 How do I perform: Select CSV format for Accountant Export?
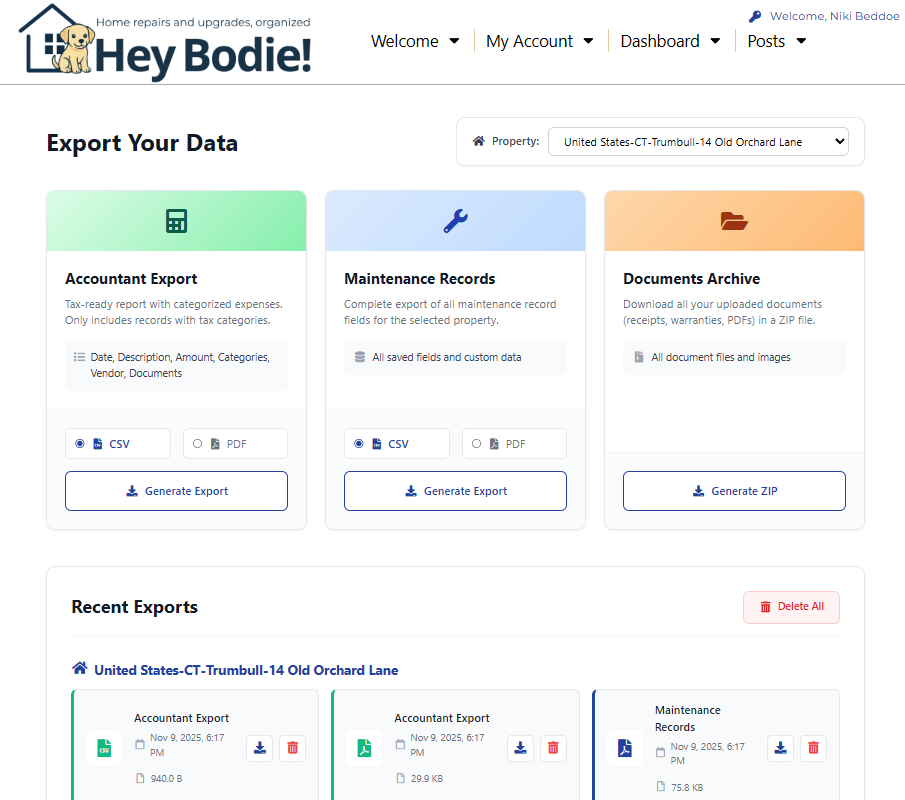[80, 444]
